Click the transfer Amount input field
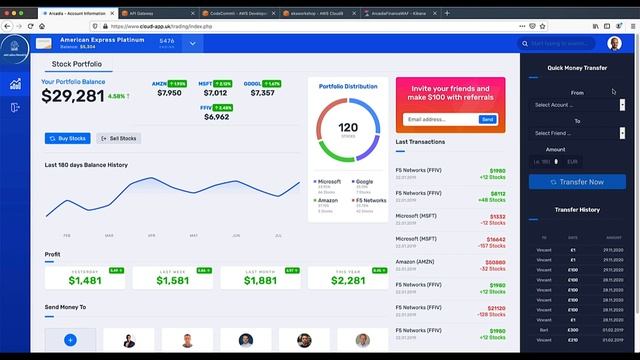 click(546, 162)
